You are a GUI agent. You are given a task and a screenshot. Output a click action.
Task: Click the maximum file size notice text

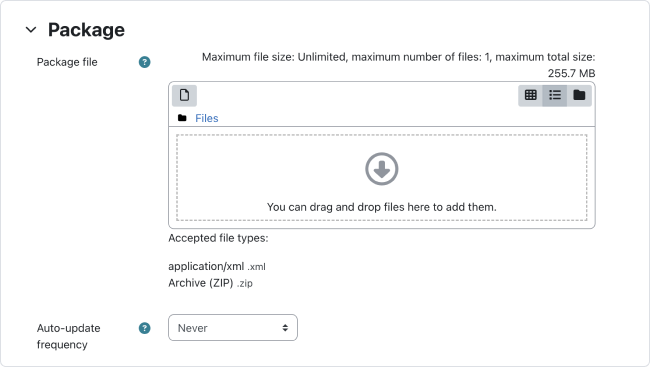[398, 65]
